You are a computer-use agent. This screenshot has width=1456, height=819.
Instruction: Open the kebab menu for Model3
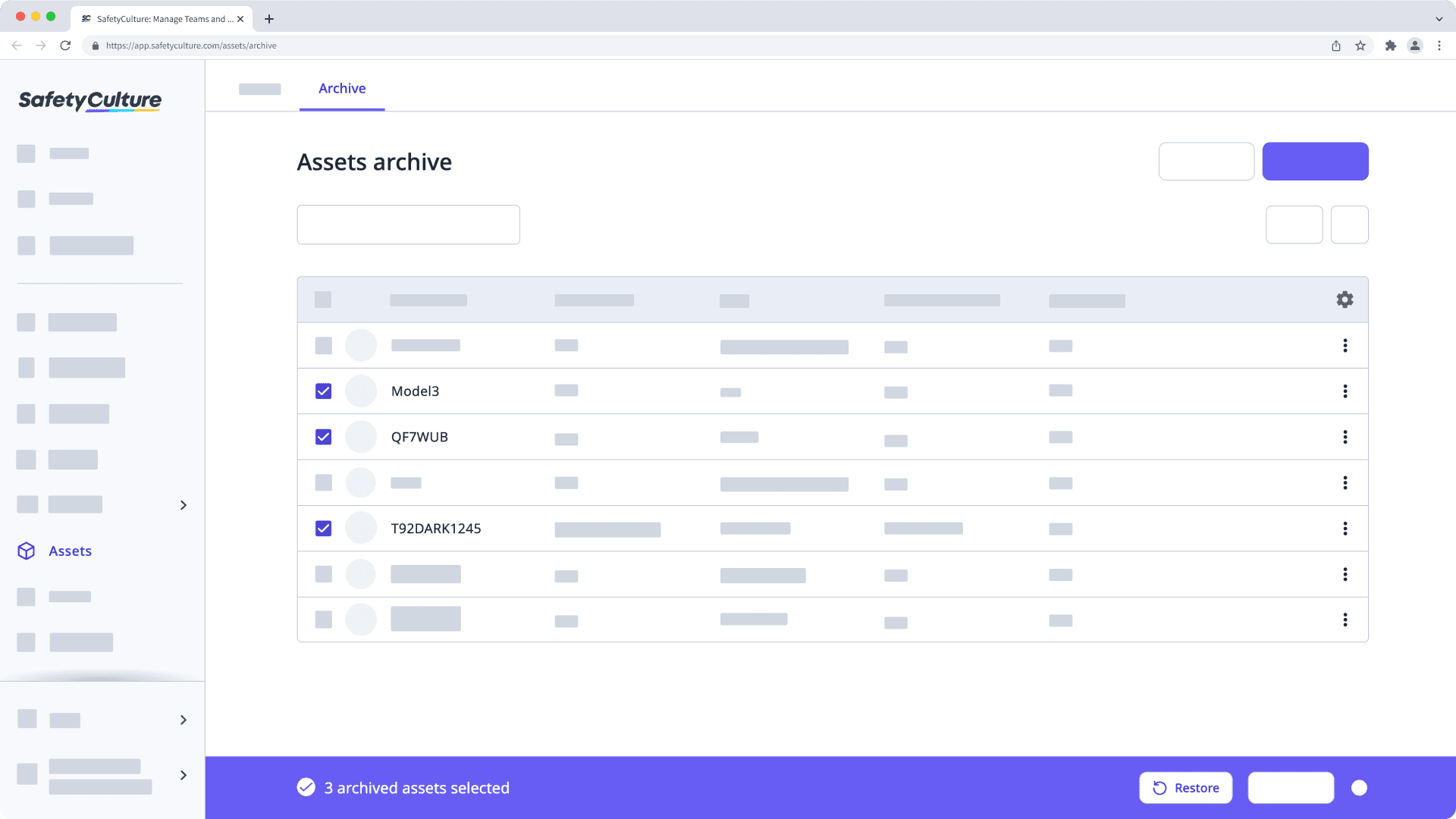point(1345,391)
